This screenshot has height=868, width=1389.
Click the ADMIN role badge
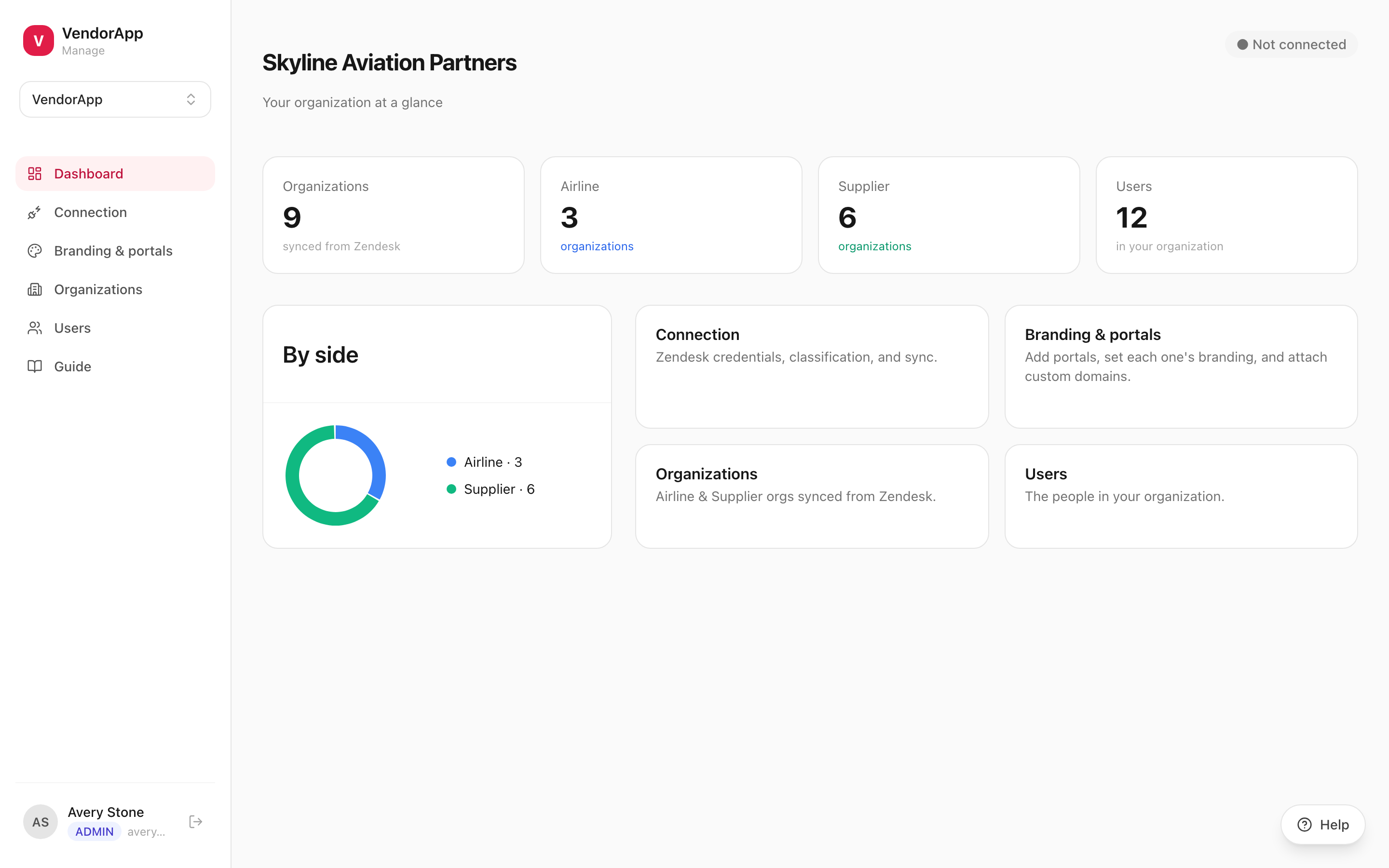tap(94, 832)
